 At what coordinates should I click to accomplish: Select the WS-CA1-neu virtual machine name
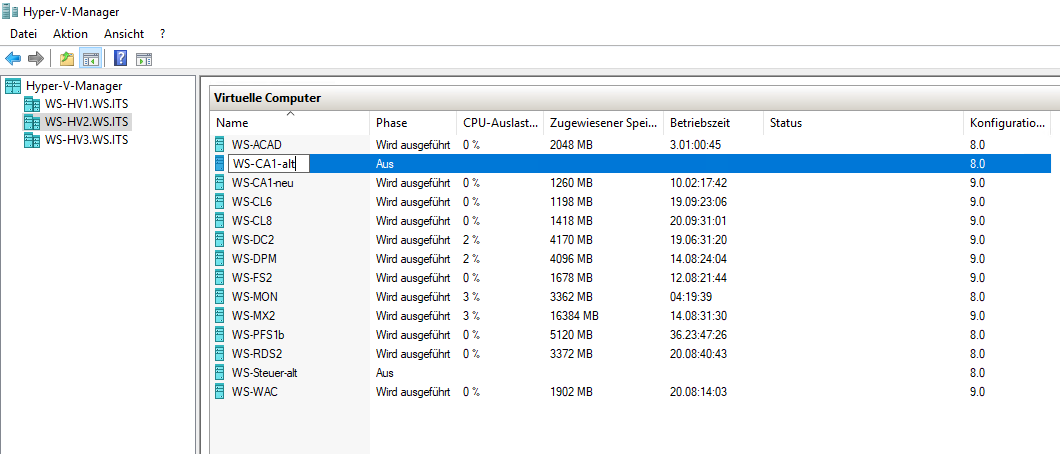pos(262,182)
